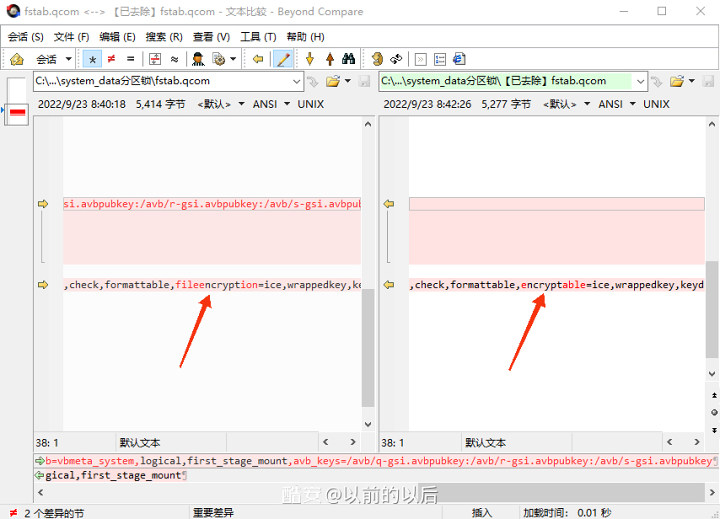Click right copy arrow beside encryptable line

point(389,285)
